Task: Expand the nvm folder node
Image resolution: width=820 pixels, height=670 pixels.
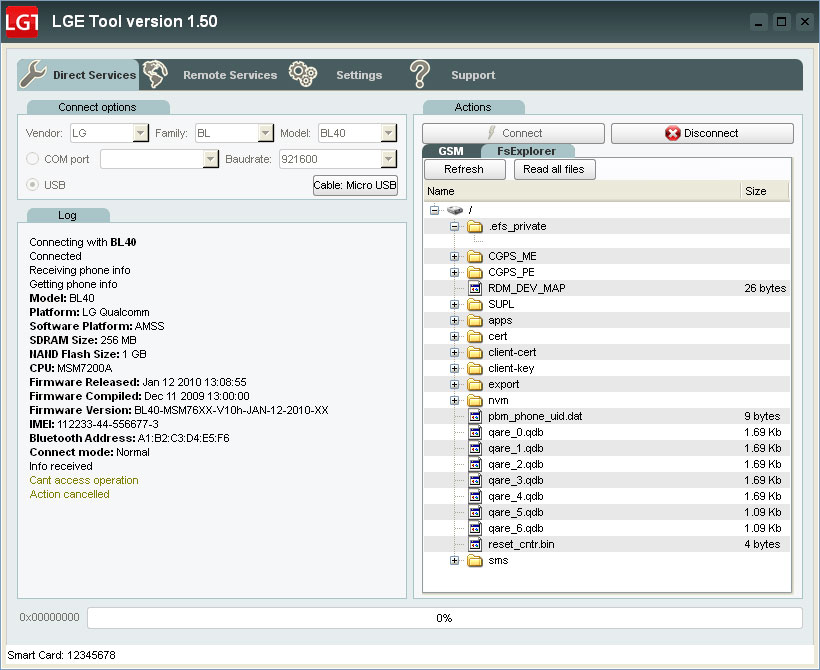Action: (454, 401)
